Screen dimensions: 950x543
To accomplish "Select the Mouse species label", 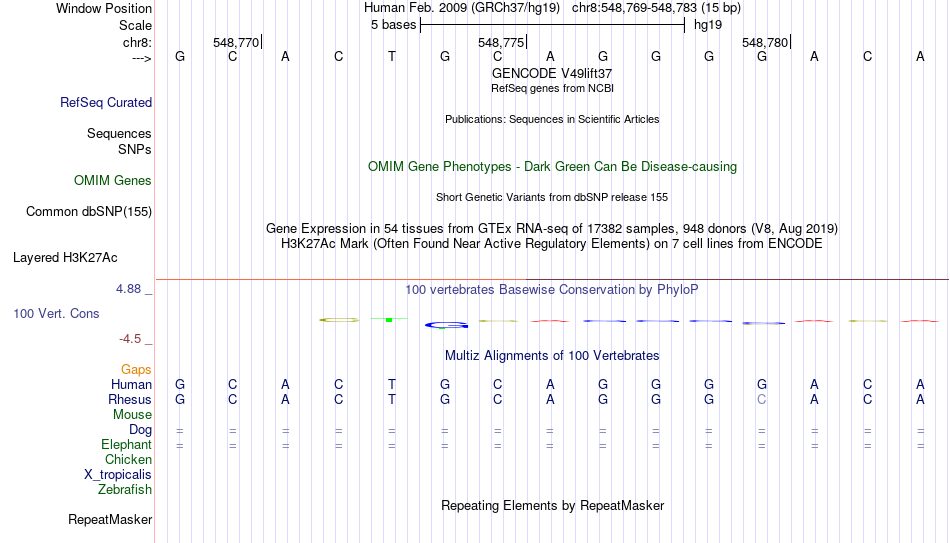I will [132, 415].
